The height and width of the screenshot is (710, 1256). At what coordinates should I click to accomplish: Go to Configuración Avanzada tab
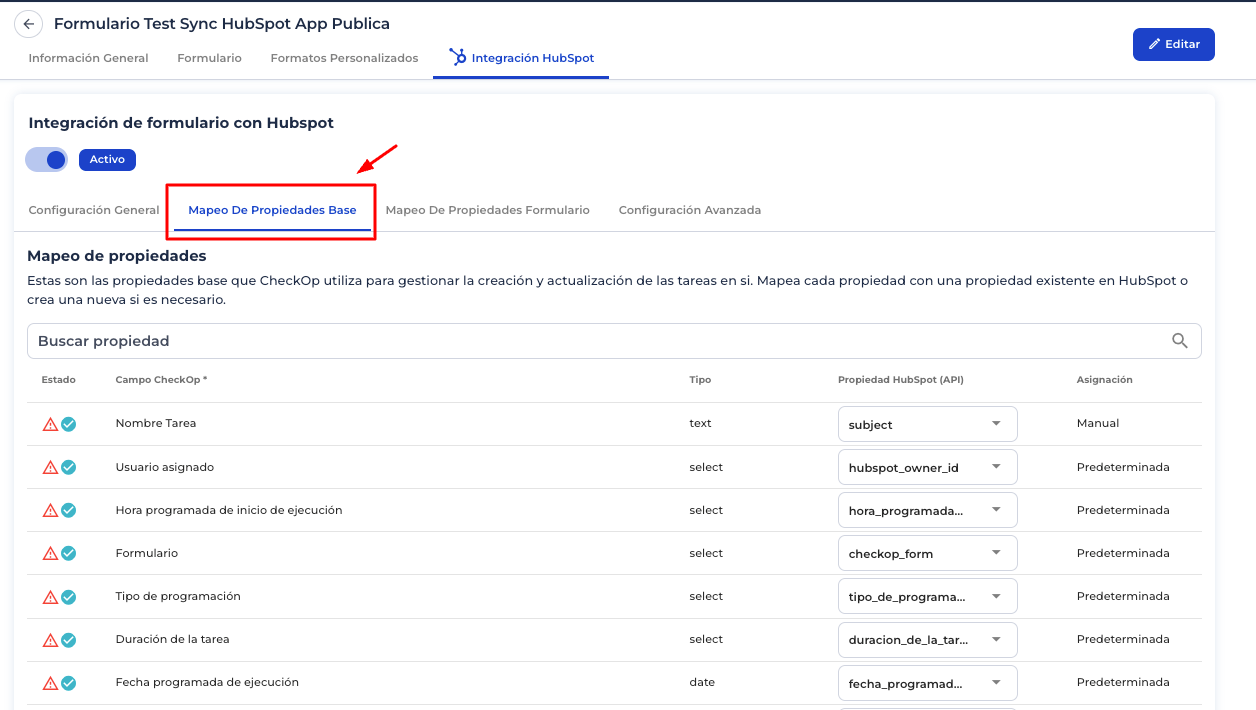689,210
